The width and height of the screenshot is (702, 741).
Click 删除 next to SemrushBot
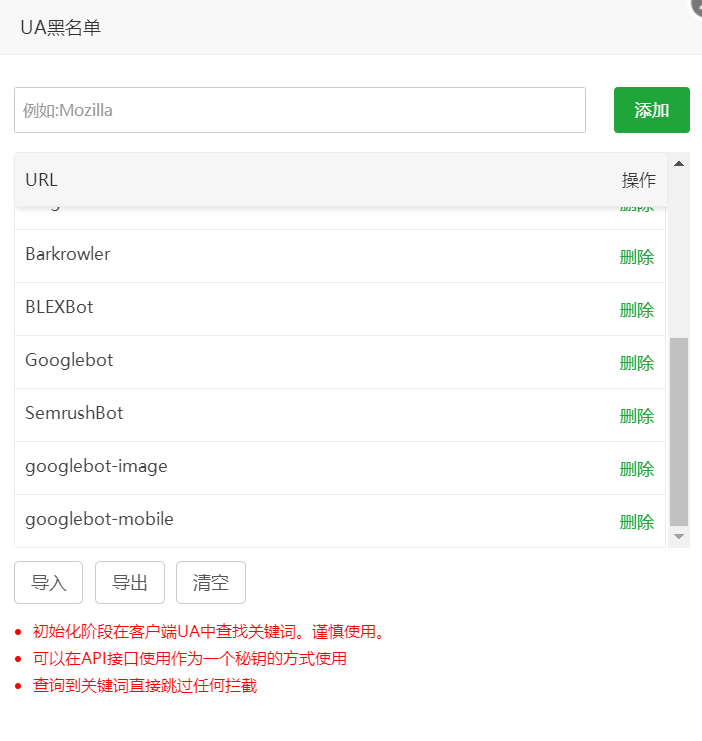pos(637,416)
